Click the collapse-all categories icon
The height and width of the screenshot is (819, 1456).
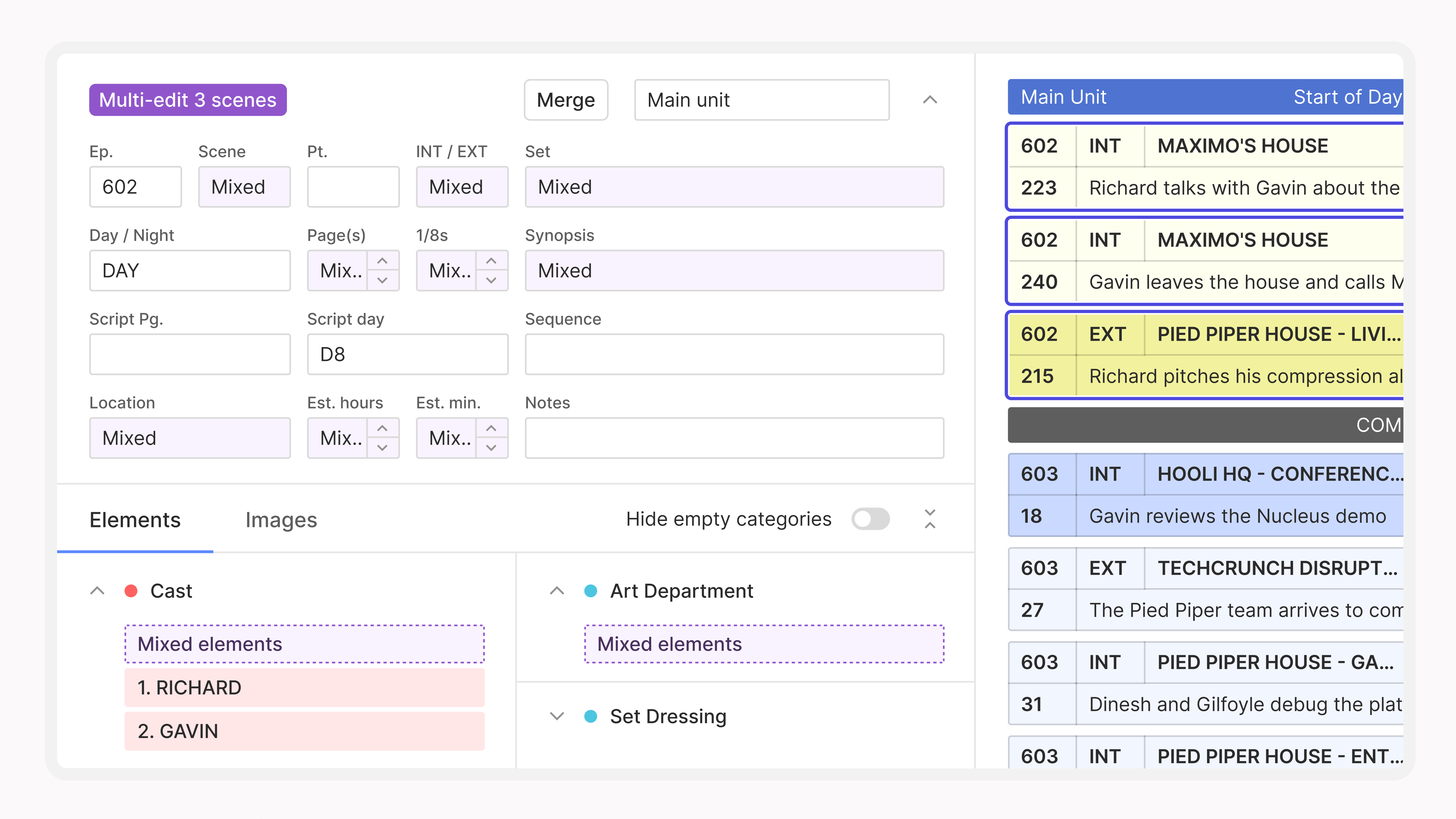click(x=930, y=519)
